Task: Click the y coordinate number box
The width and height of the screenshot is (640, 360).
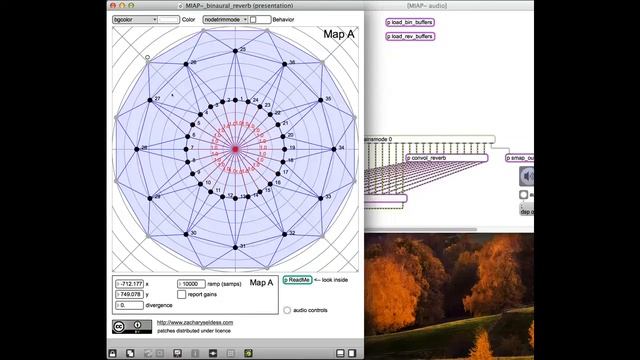Action: point(129,294)
